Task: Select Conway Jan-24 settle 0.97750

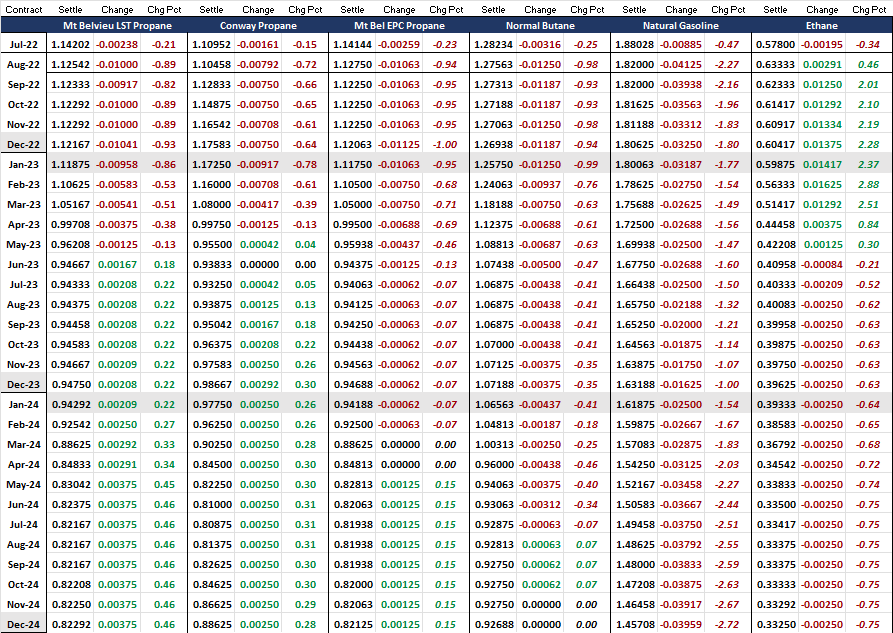Action: 212,405
